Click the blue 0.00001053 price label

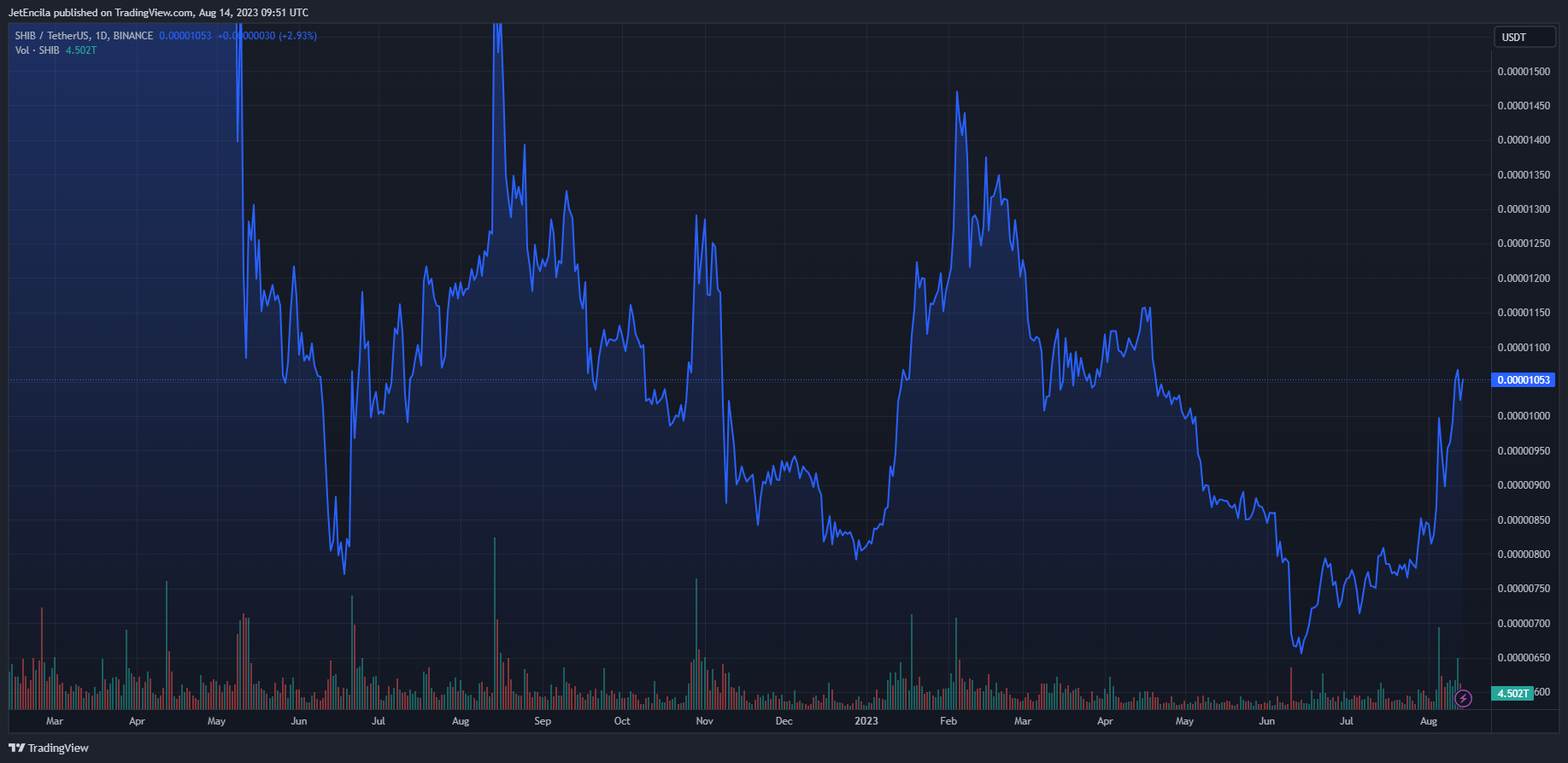[1523, 380]
